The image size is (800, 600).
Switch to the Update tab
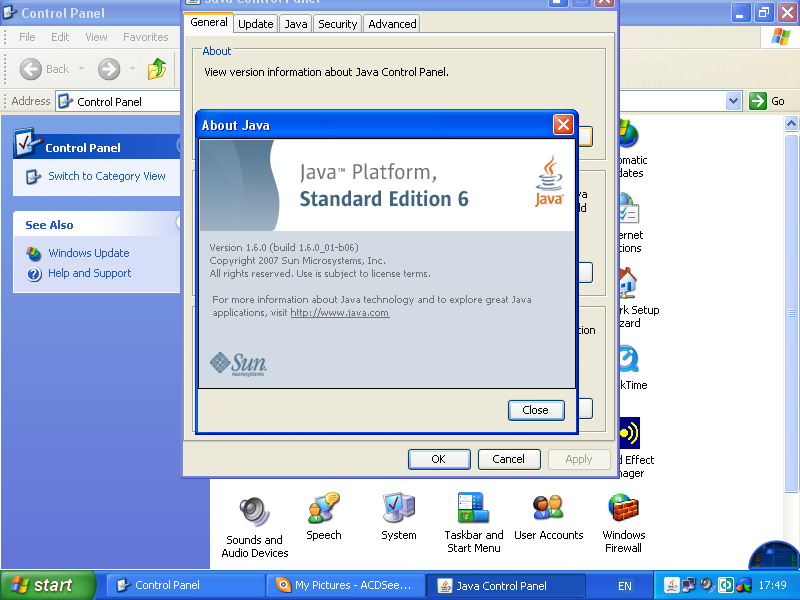click(256, 24)
